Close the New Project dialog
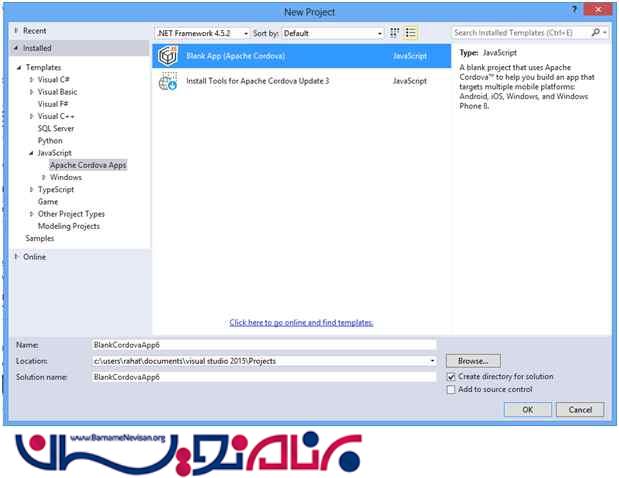This screenshot has height=478, width=619. tap(598, 10)
